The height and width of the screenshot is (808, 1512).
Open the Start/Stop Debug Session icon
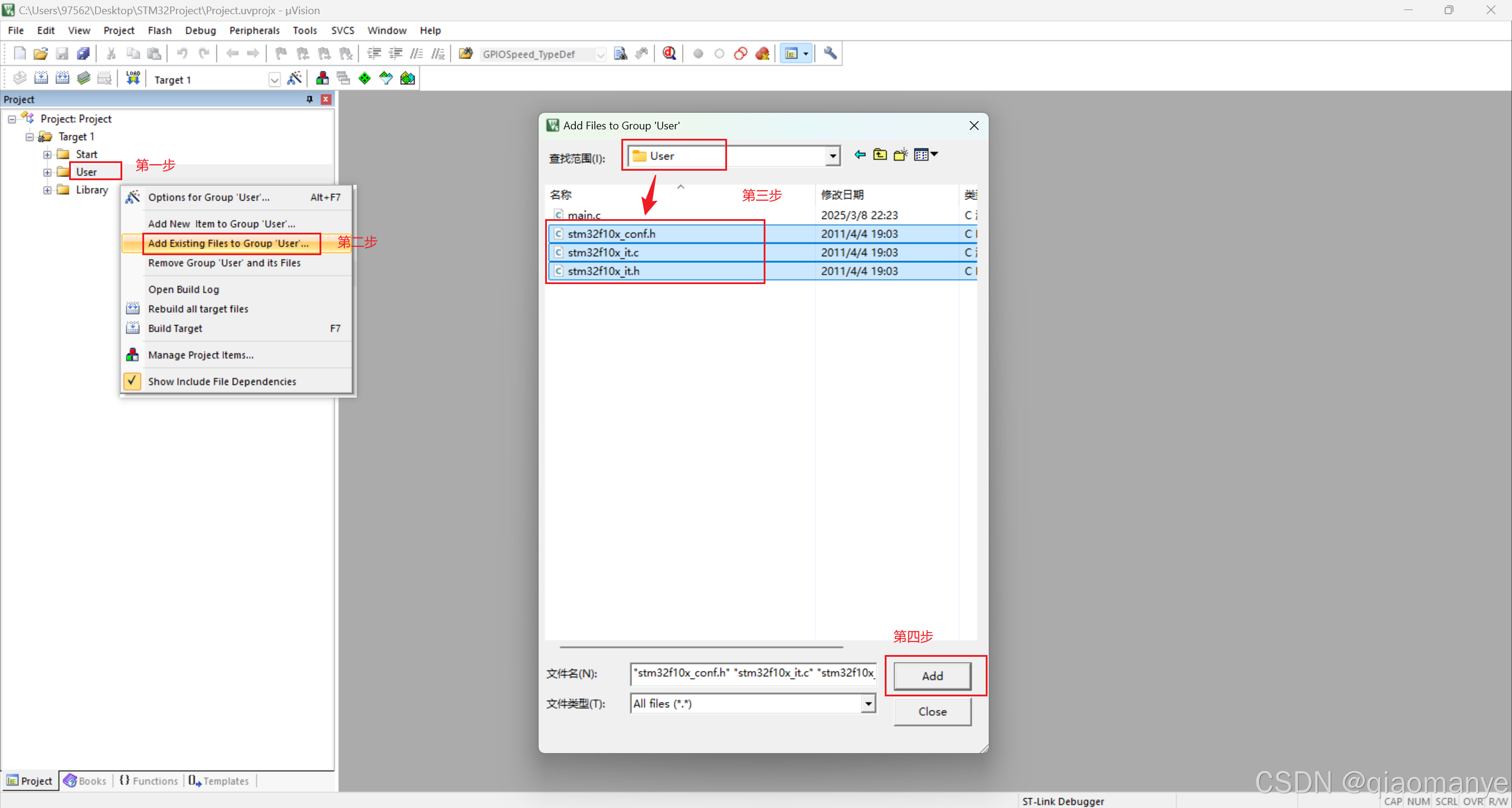tap(669, 54)
